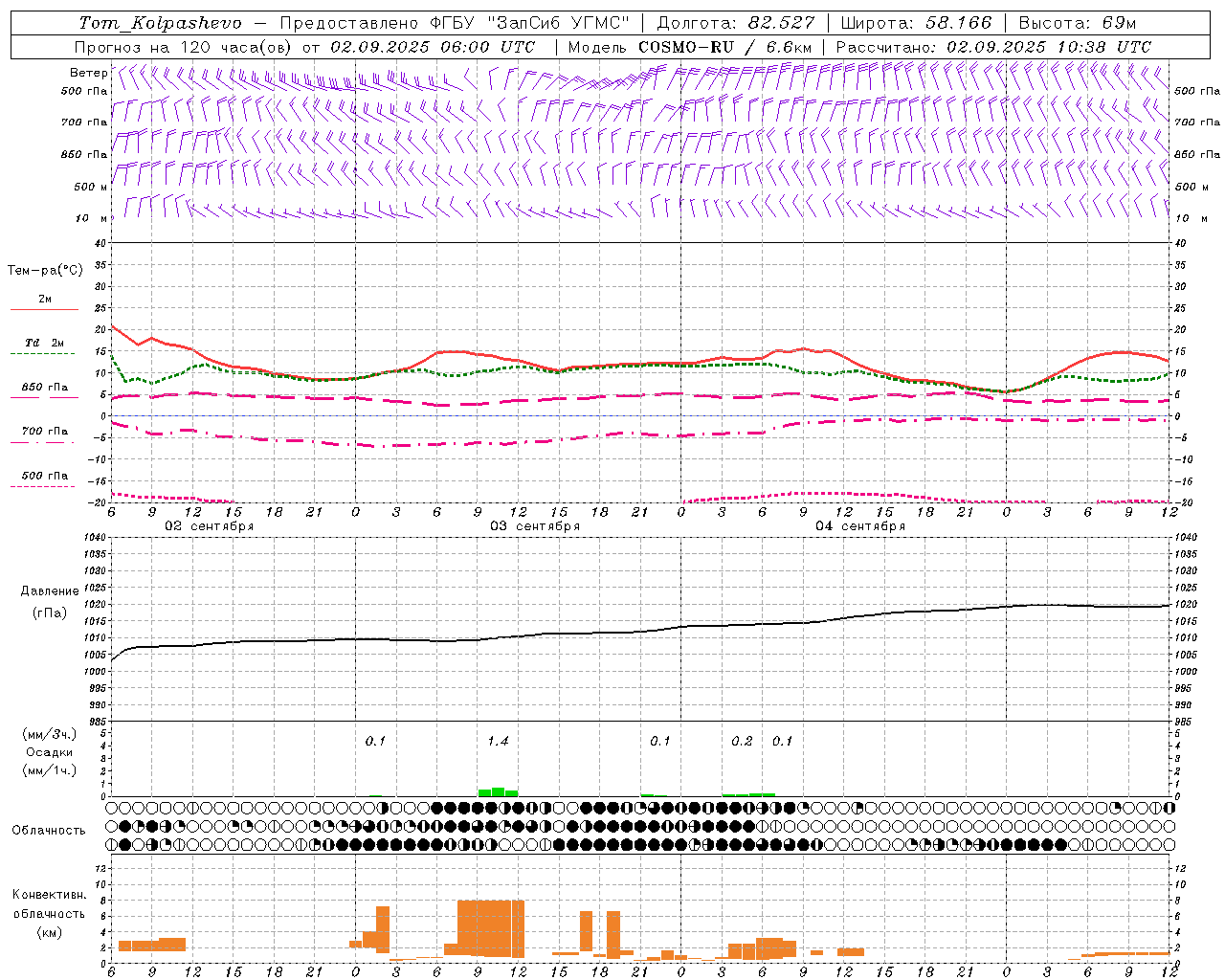
Task: Click the model name COSMO-RU / 6.6км
Action: [725, 47]
